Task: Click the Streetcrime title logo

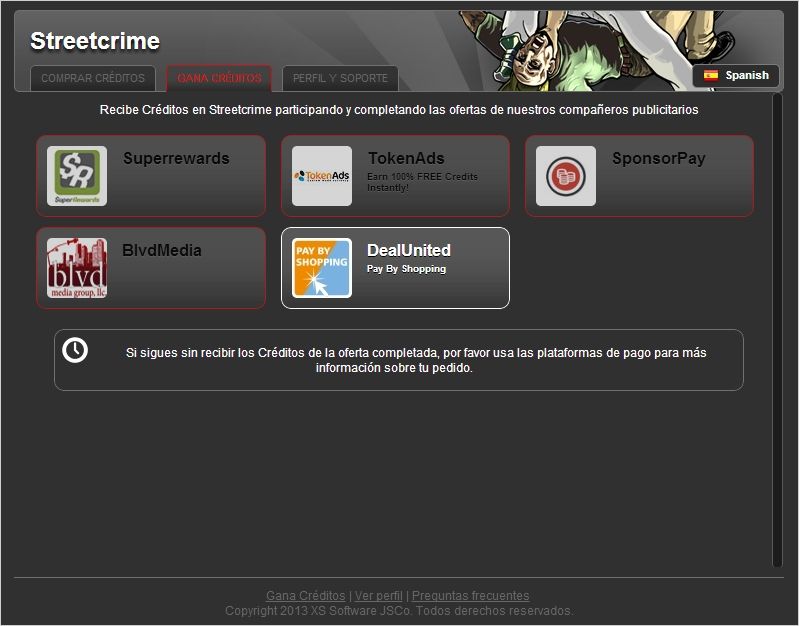Action: point(95,41)
